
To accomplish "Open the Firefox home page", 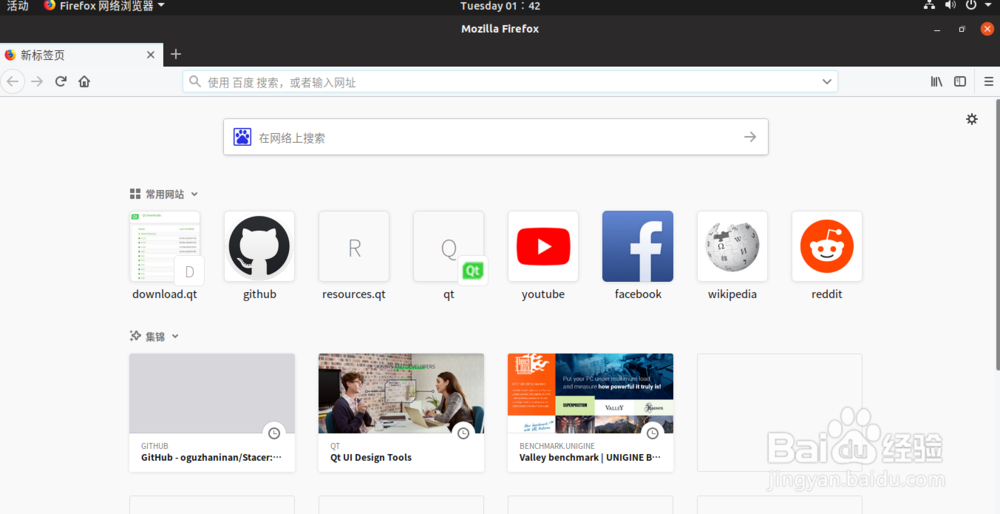I will point(84,82).
